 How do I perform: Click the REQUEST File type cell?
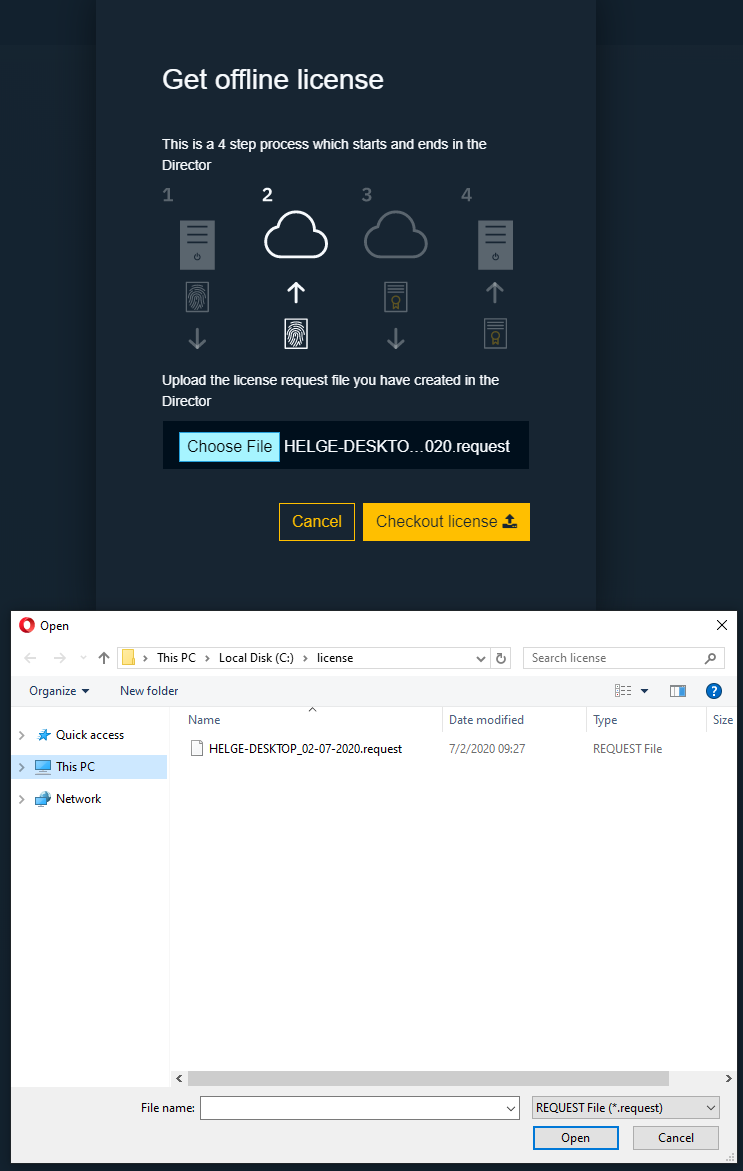click(627, 748)
